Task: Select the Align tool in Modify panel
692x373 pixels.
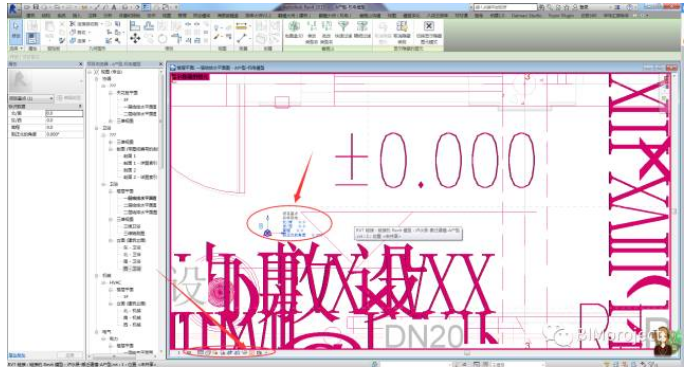Action: tap(135, 26)
